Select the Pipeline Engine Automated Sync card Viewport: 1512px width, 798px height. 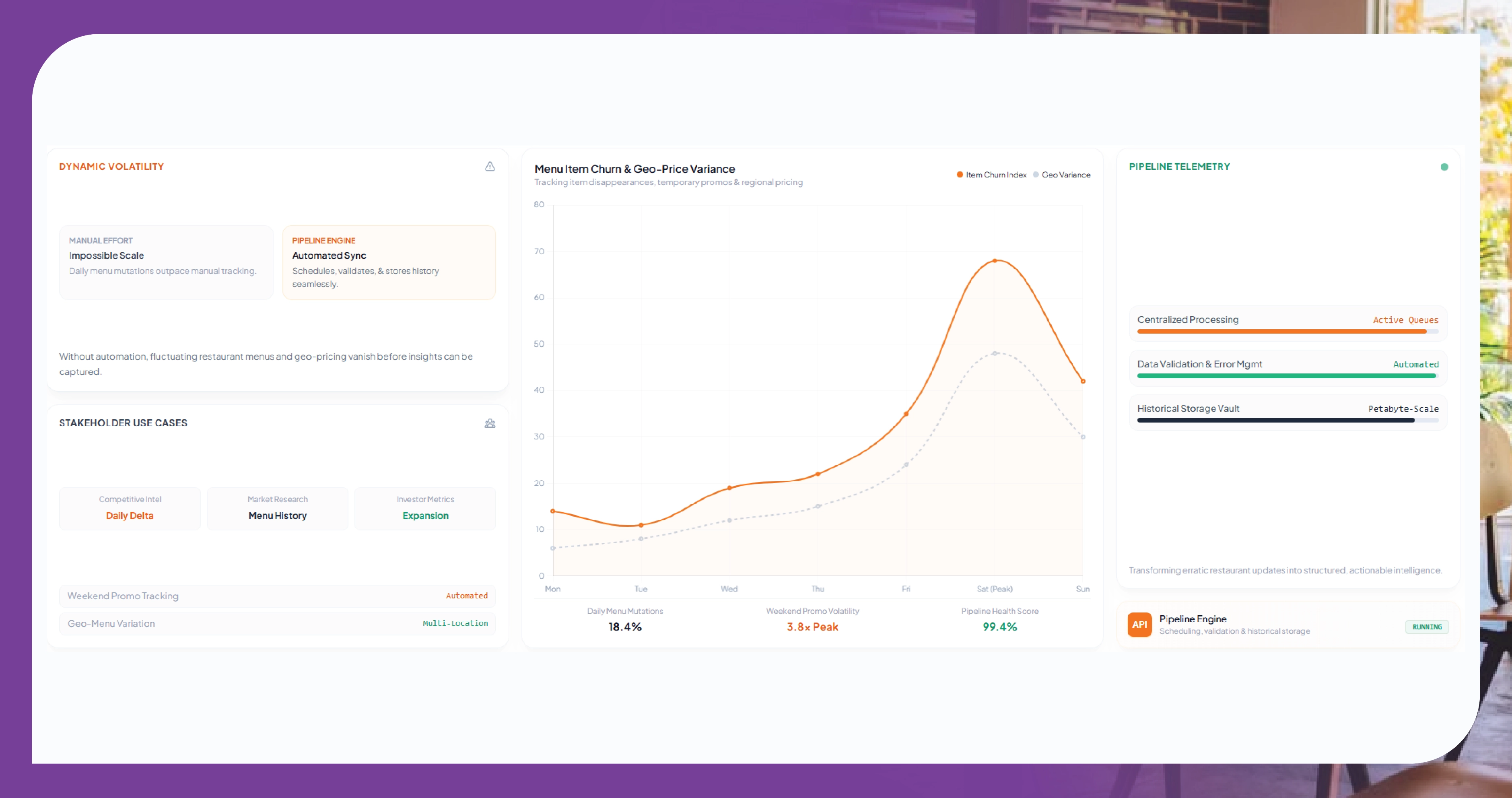click(x=389, y=262)
